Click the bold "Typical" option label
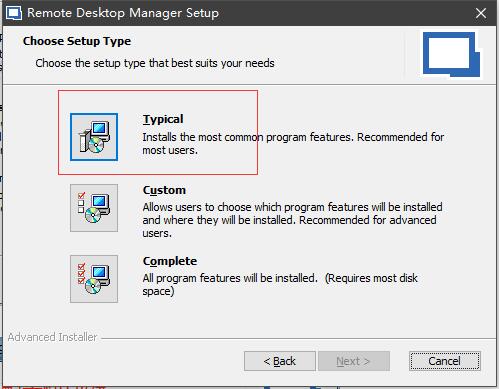 pyautogui.click(x=163, y=119)
